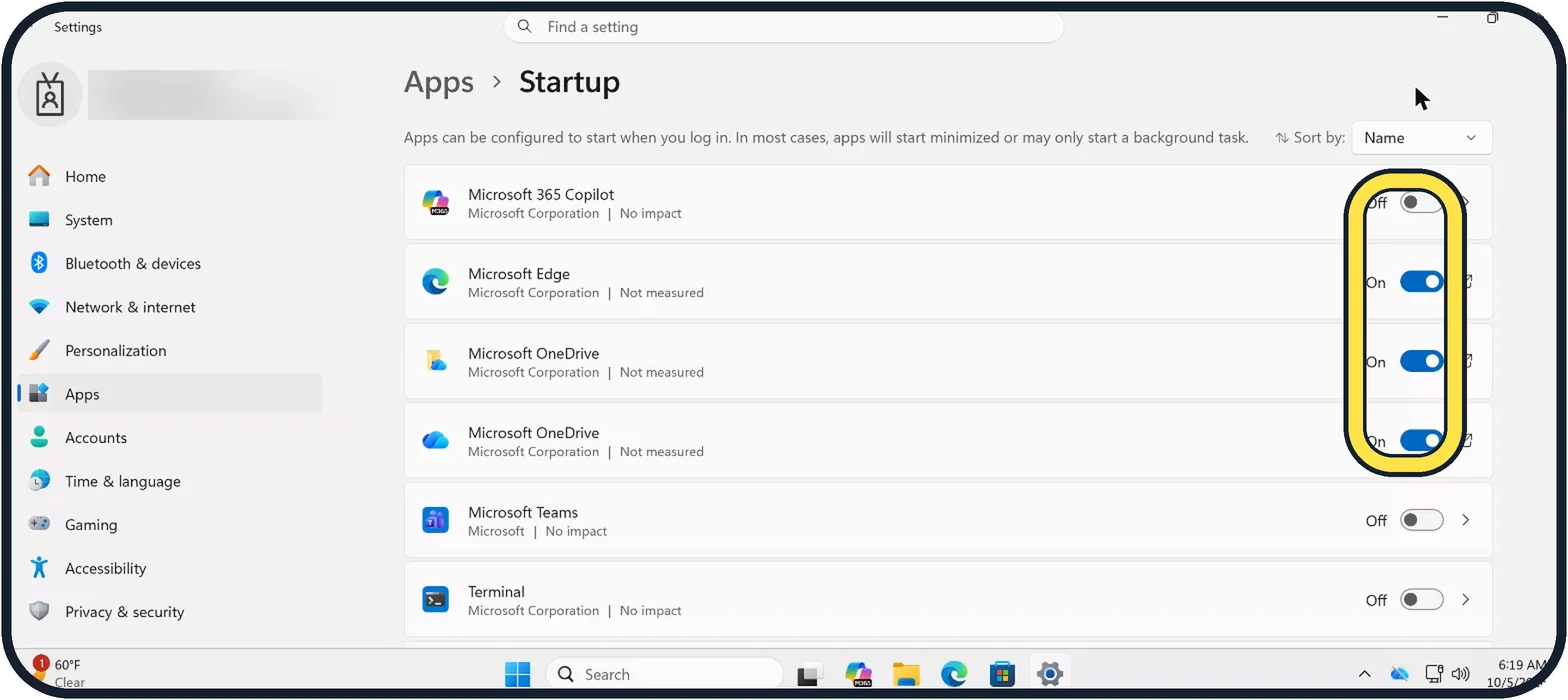This screenshot has width=1568, height=700.
Task: Open Accounts settings
Action: point(170,437)
